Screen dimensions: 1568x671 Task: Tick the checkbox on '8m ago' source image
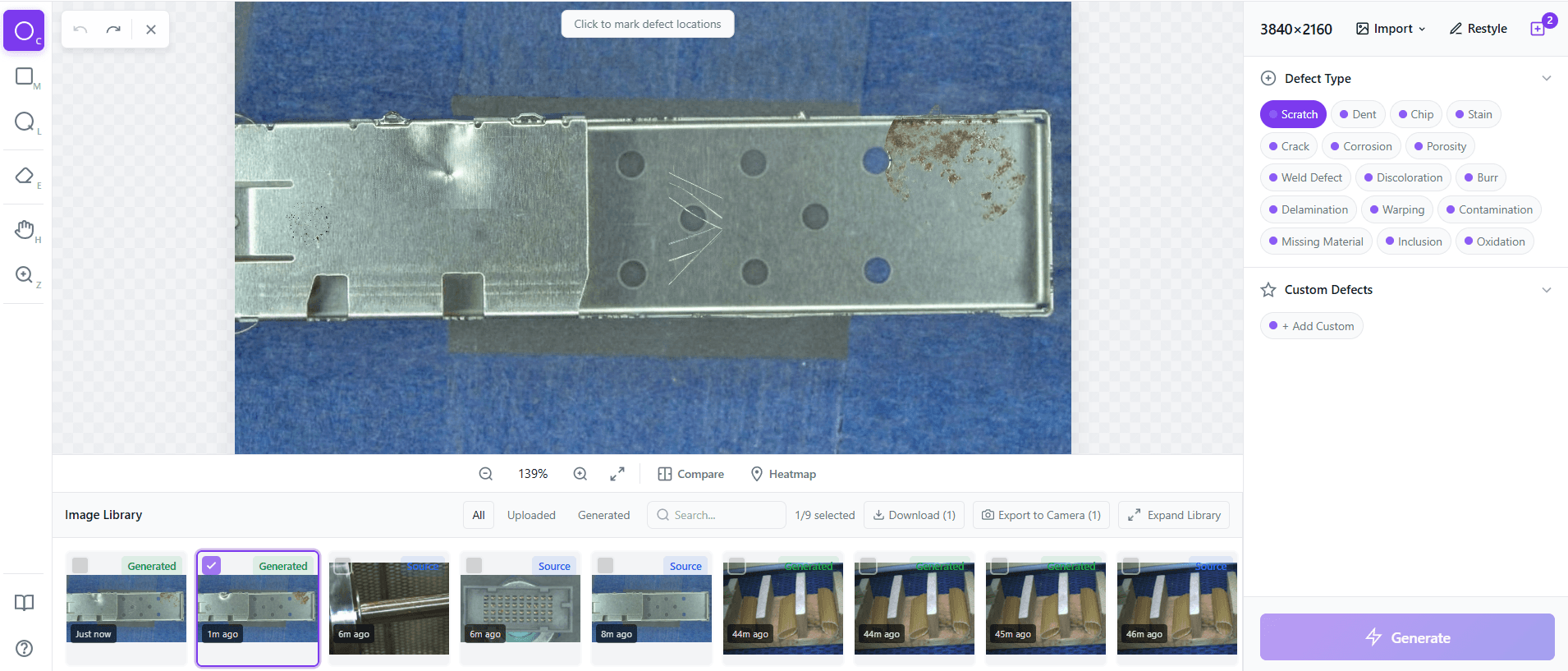click(x=606, y=565)
